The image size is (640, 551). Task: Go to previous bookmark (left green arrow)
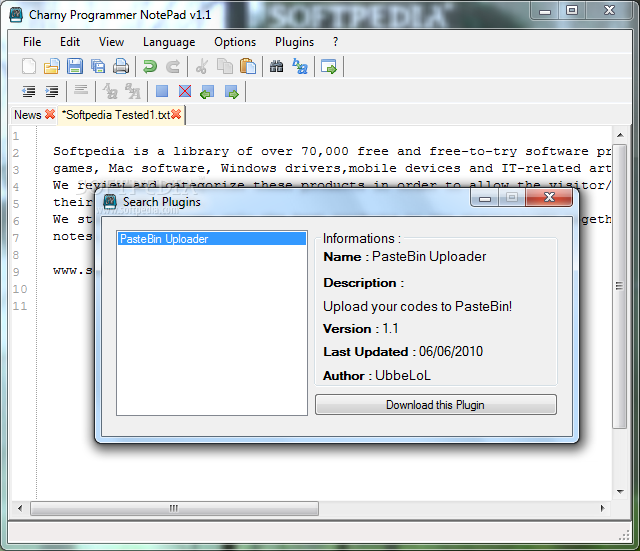(x=207, y=92)
